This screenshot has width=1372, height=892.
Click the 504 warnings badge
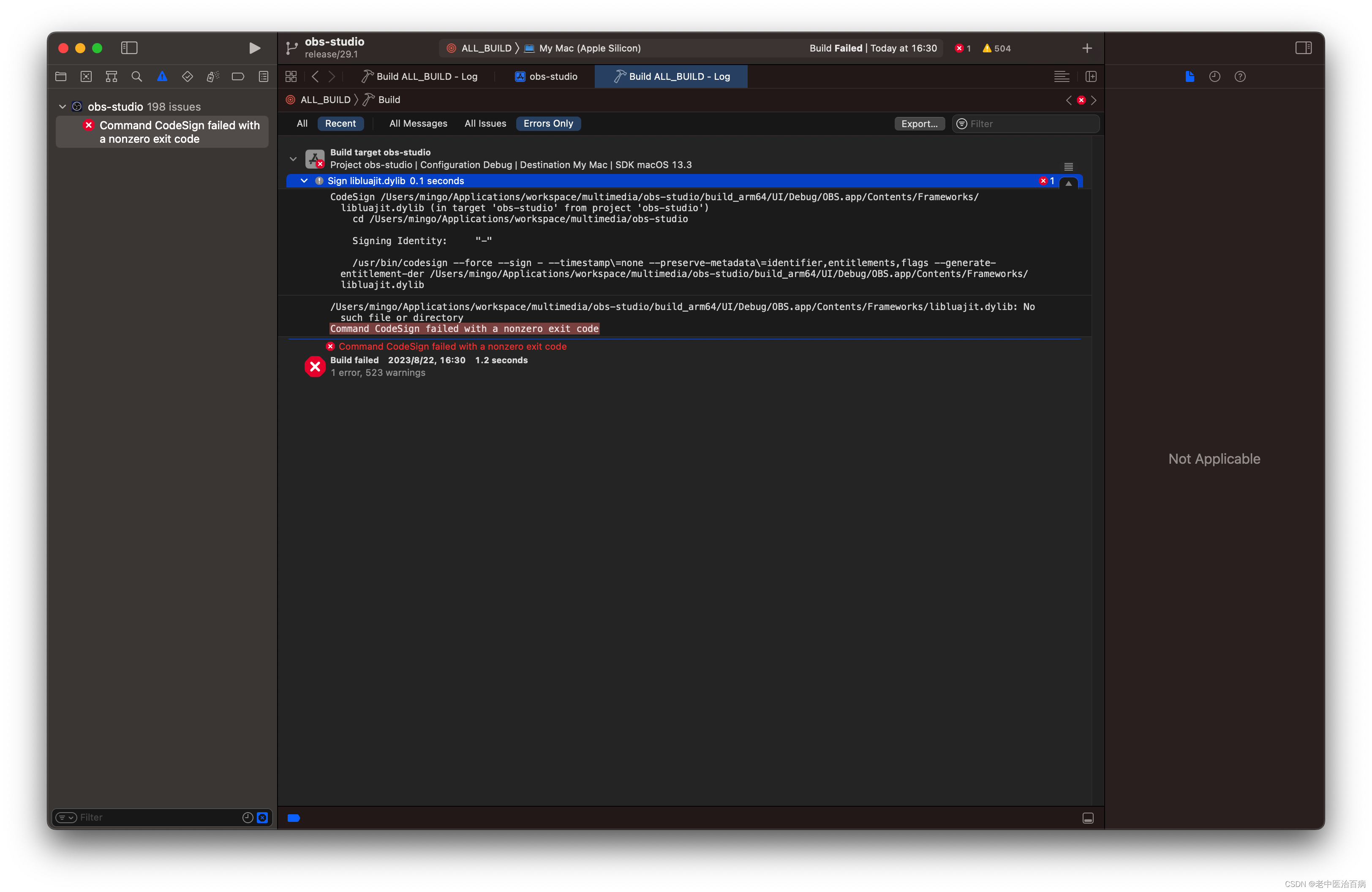pyautogui.click(x=997, y=49)
